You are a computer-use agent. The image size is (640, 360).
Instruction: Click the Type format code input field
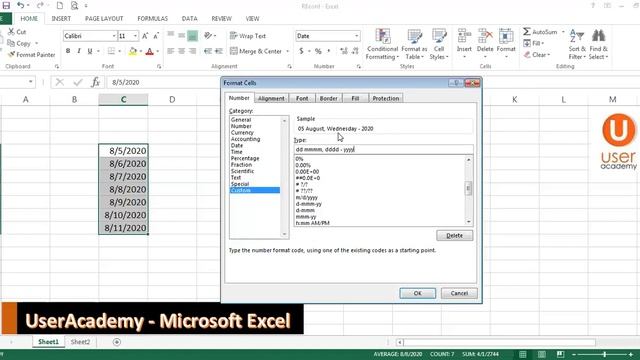pyautogui.click(x=384, y=149)
